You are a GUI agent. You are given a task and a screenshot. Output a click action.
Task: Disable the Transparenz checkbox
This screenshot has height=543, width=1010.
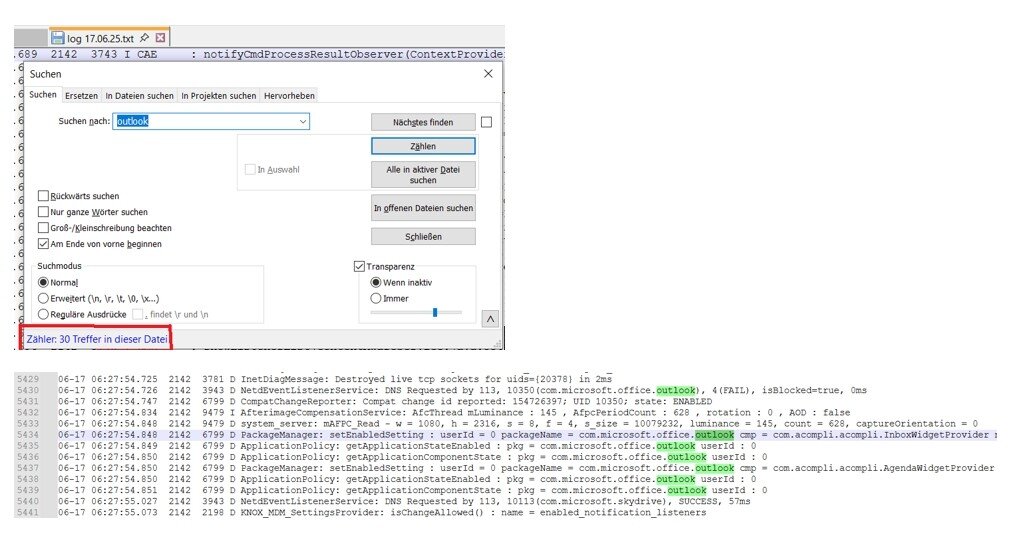click(360, 267)
